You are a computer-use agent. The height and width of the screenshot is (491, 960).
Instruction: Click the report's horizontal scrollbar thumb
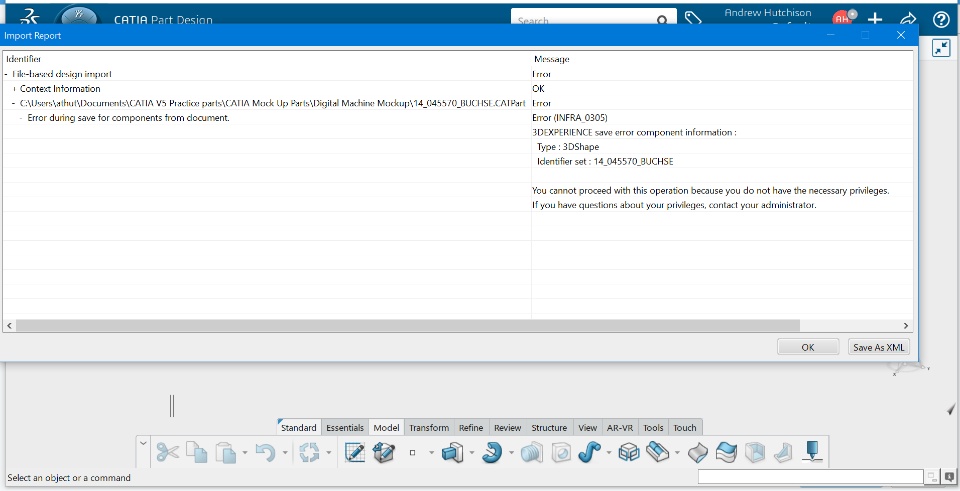point(408,326)
